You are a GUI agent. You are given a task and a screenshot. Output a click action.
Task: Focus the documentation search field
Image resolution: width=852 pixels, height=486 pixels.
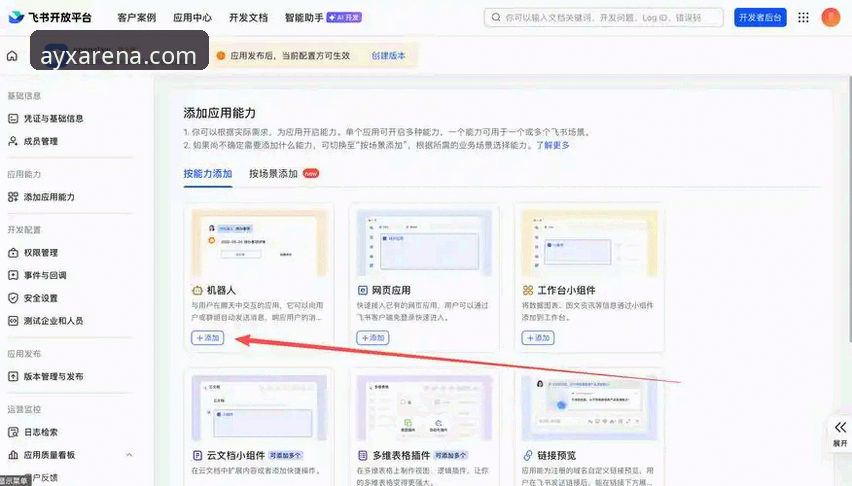click(x=603, y=17)
